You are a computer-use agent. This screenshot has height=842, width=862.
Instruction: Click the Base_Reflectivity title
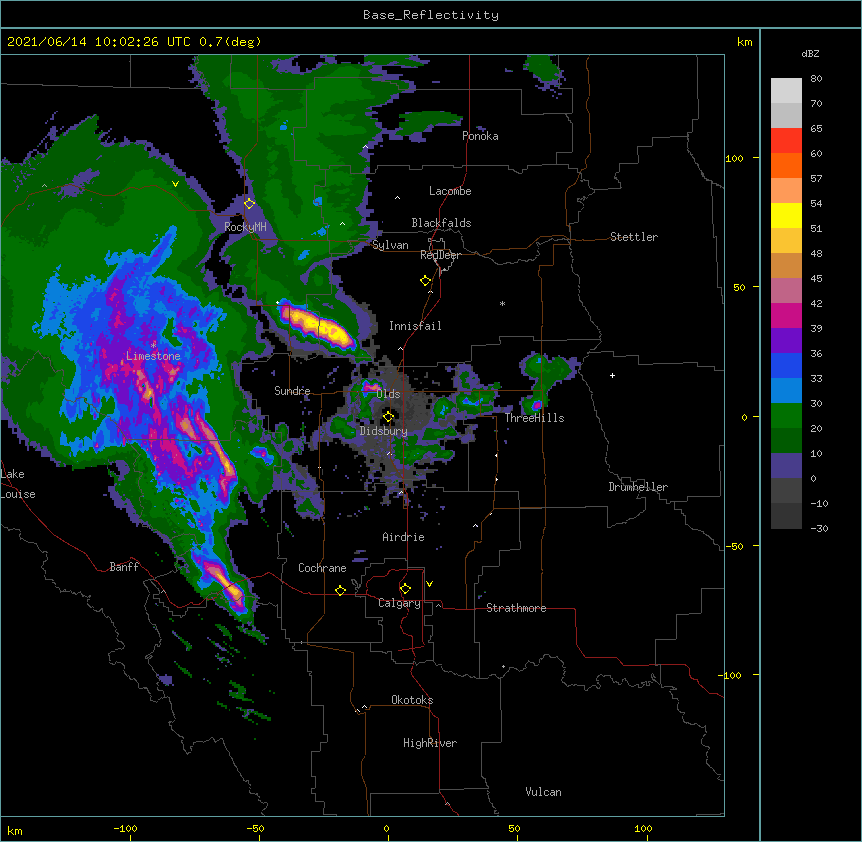pyautogui.click(x=431, y=15)
